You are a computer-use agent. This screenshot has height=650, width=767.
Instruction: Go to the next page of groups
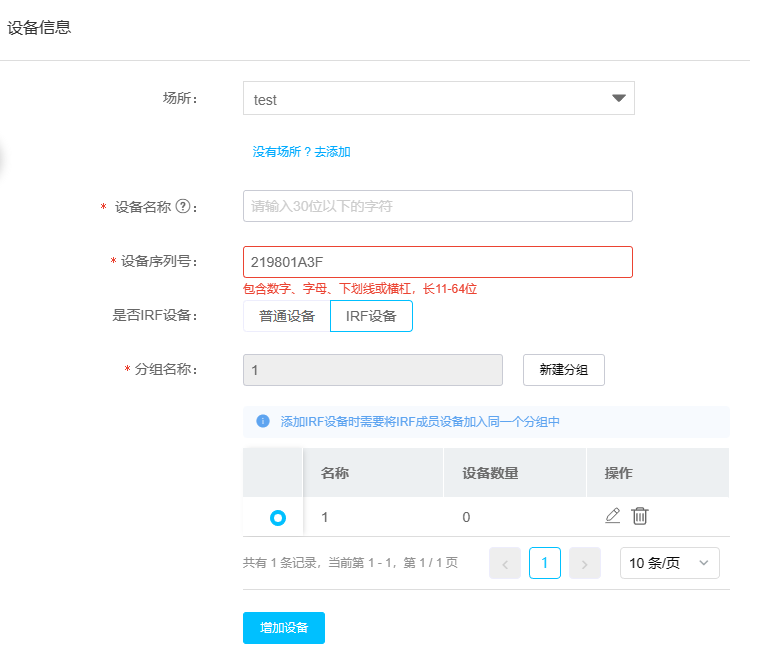point(584,563)
